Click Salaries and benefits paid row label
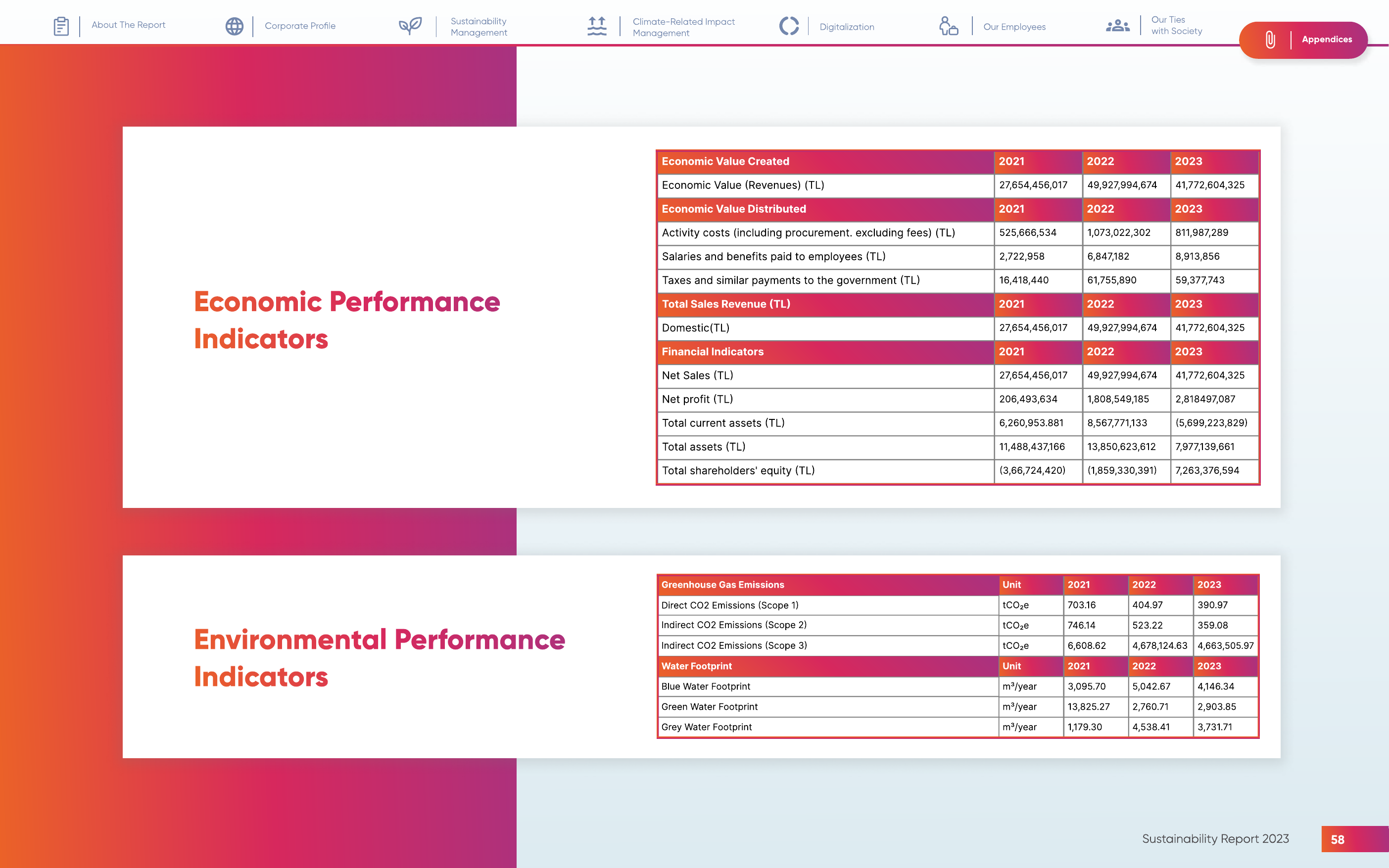Viewport: 1389px width, 868px height. (x=773, y=257)
